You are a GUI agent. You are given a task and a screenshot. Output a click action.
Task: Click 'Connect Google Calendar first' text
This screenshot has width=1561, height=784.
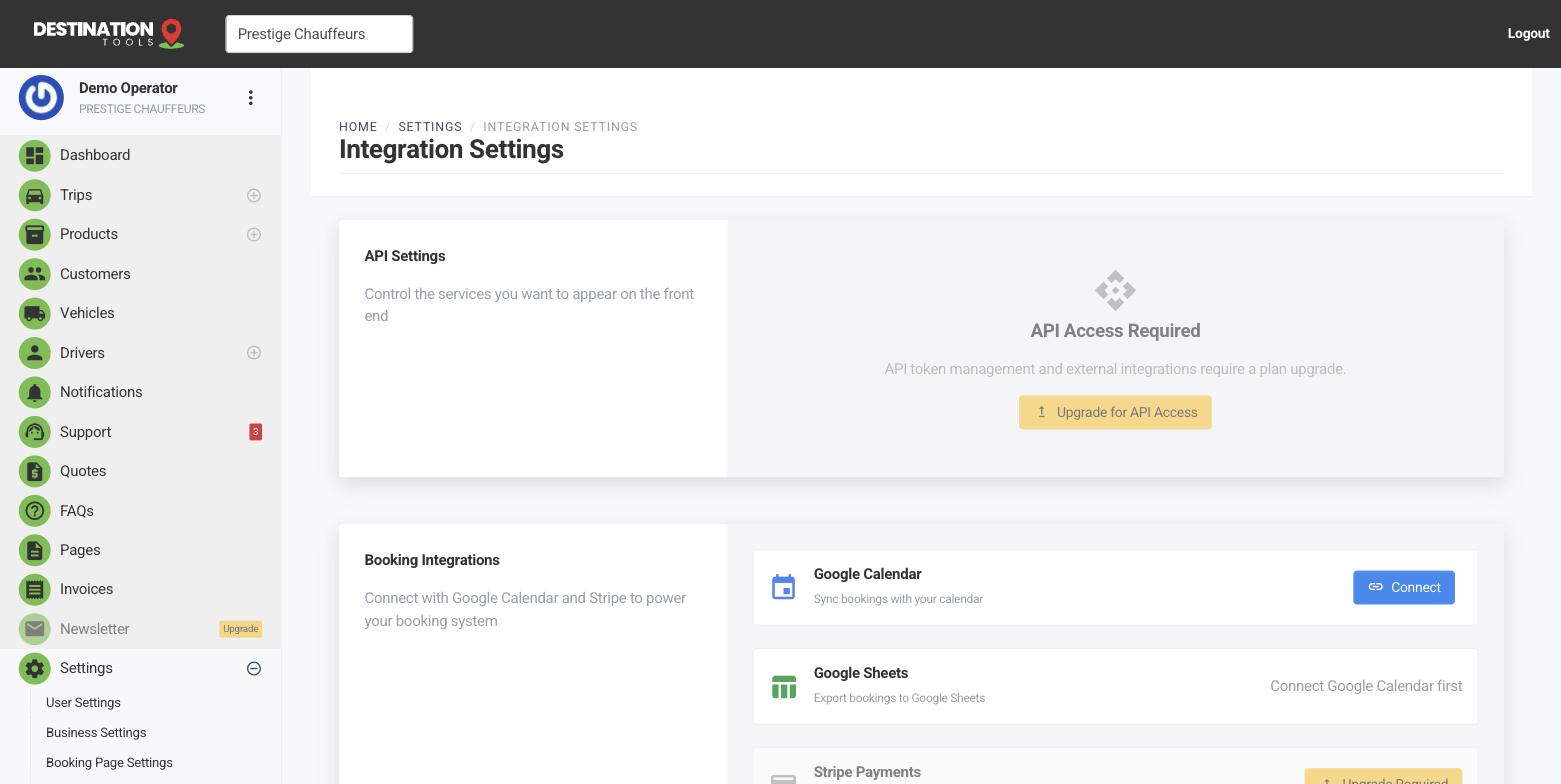[1366, 686]
